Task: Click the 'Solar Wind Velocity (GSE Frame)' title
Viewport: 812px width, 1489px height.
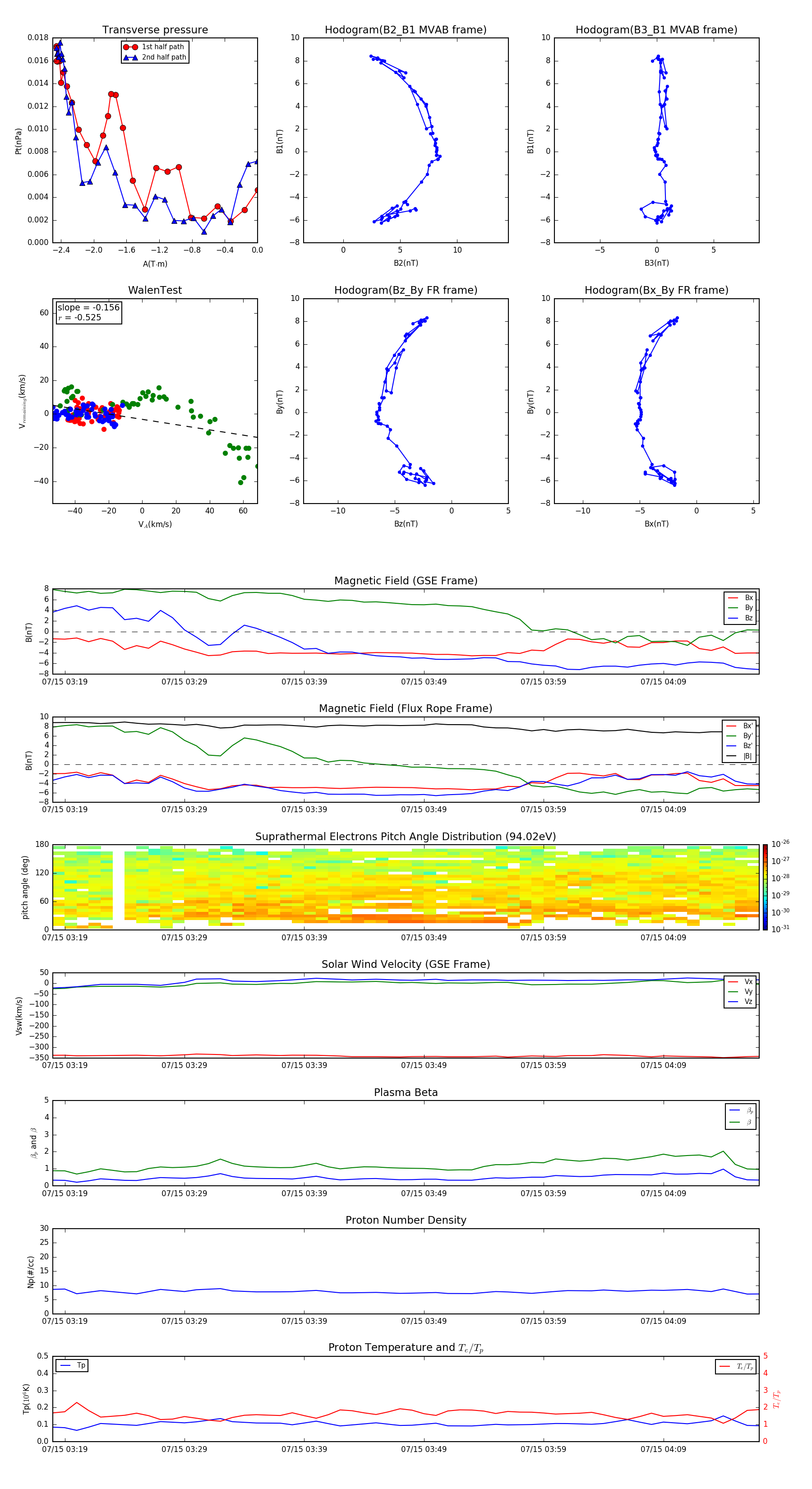Action: click(406, 965)
